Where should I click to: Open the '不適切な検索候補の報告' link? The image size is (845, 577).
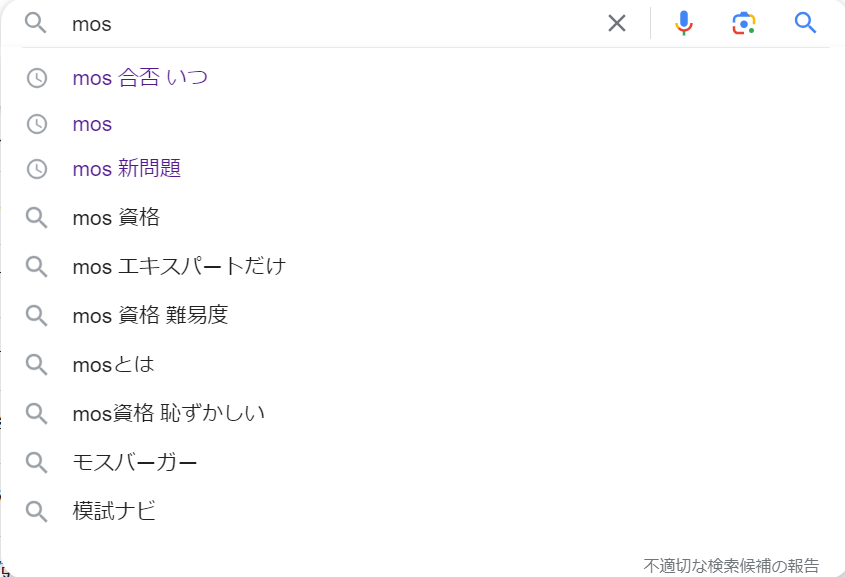click(x=731, y=566)
